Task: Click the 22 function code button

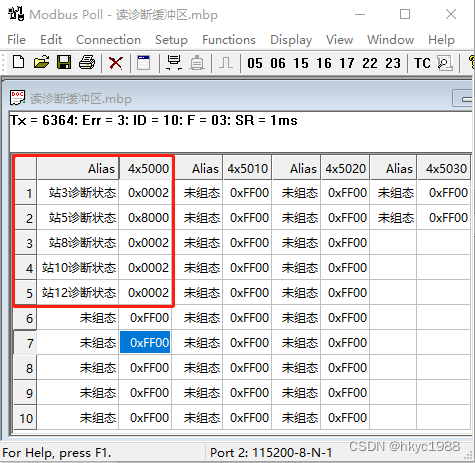Action: tap(370, 63)
